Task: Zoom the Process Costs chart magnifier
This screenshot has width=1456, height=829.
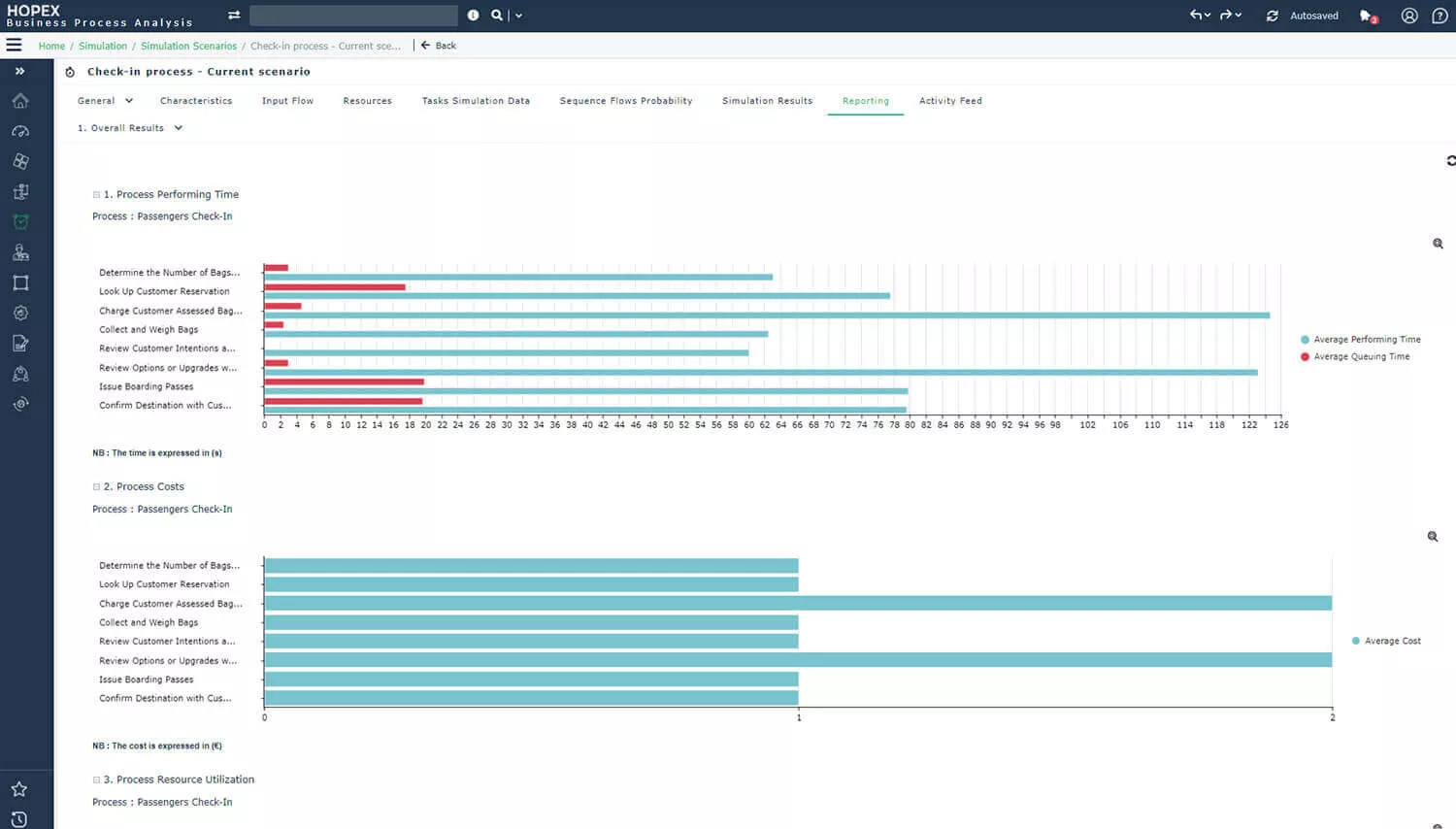Action: pos(1433,537)
